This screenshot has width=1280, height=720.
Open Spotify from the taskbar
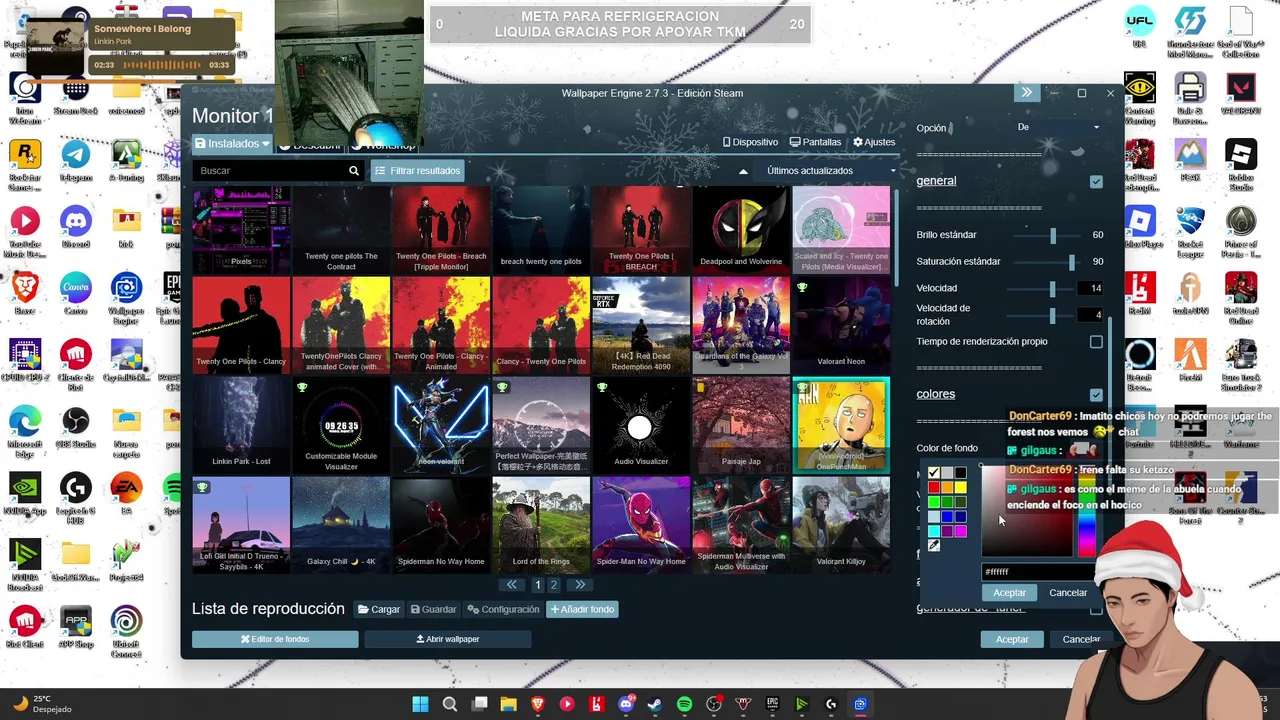click(x=684, y=704)
